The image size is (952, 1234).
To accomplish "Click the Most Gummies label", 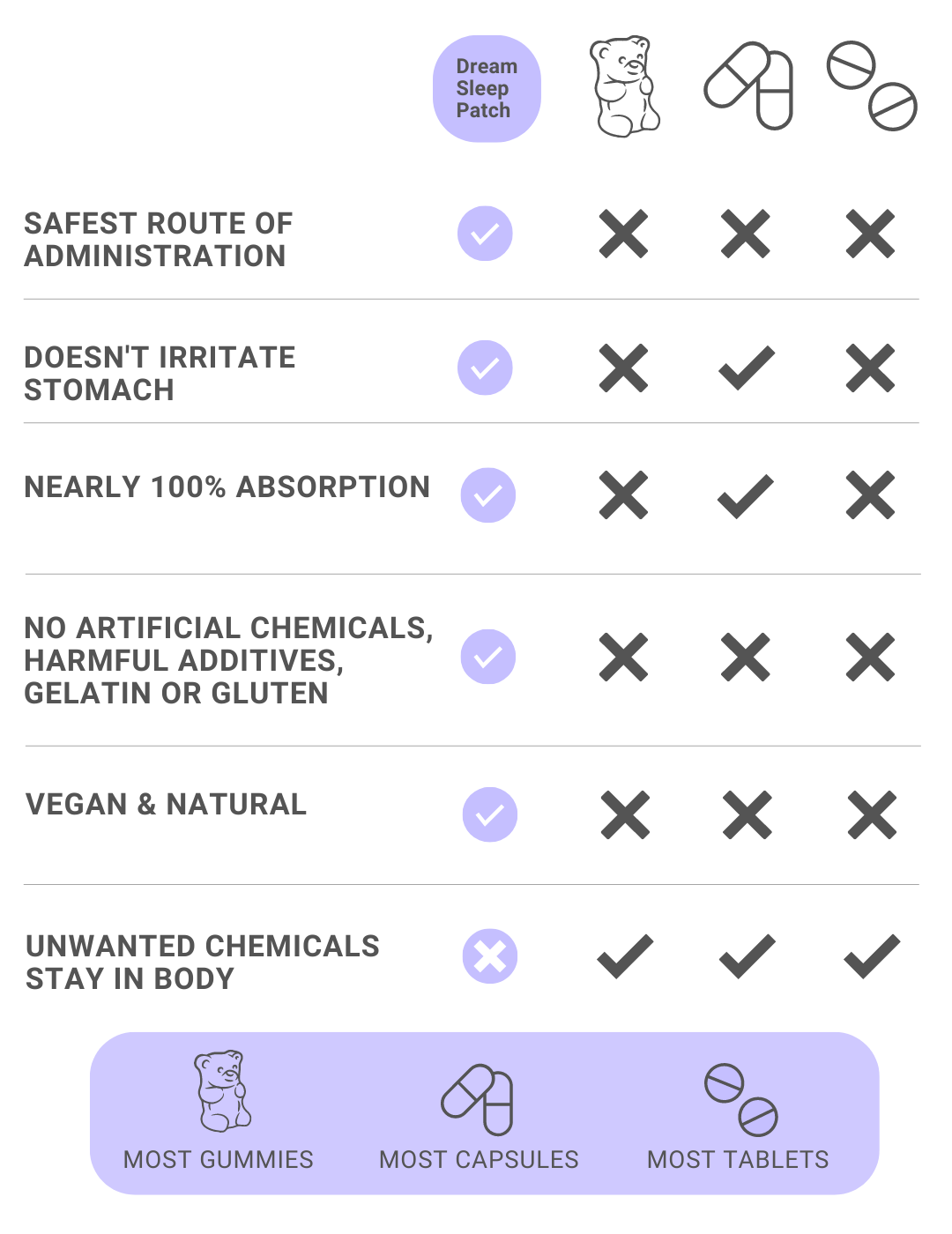I will [x=219, y=1159].
